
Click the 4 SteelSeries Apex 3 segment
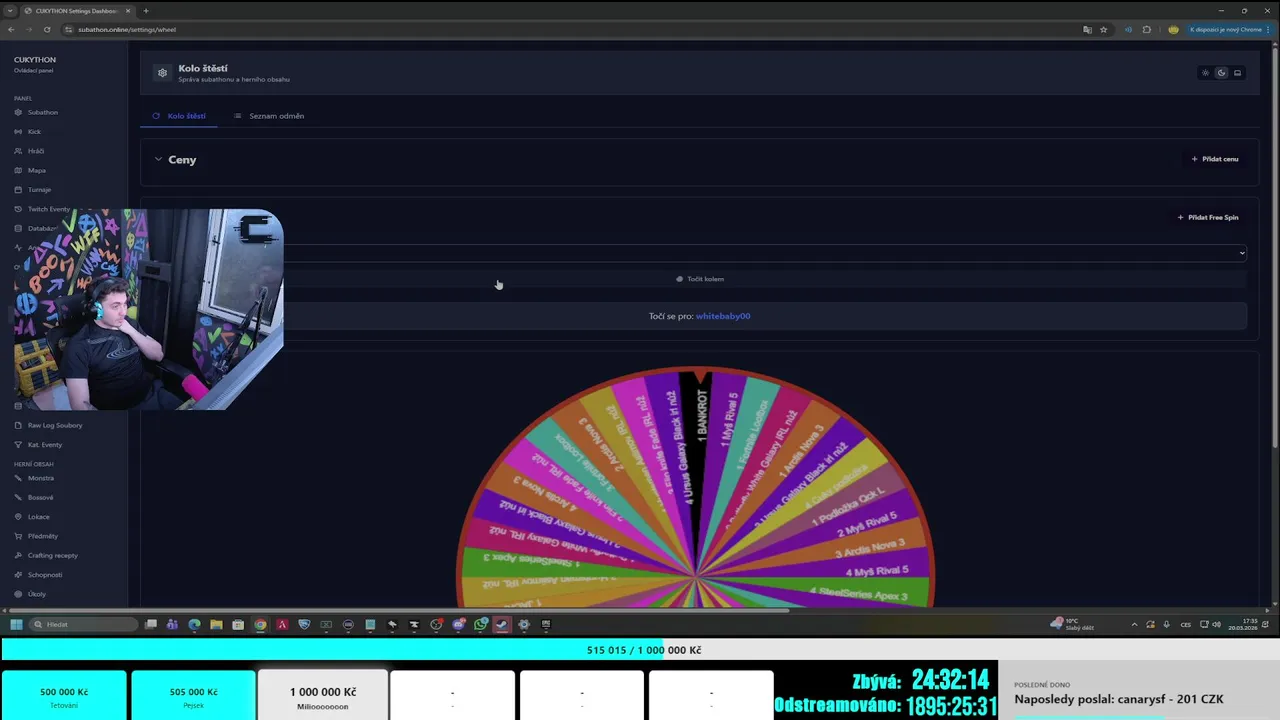(858, 595)
